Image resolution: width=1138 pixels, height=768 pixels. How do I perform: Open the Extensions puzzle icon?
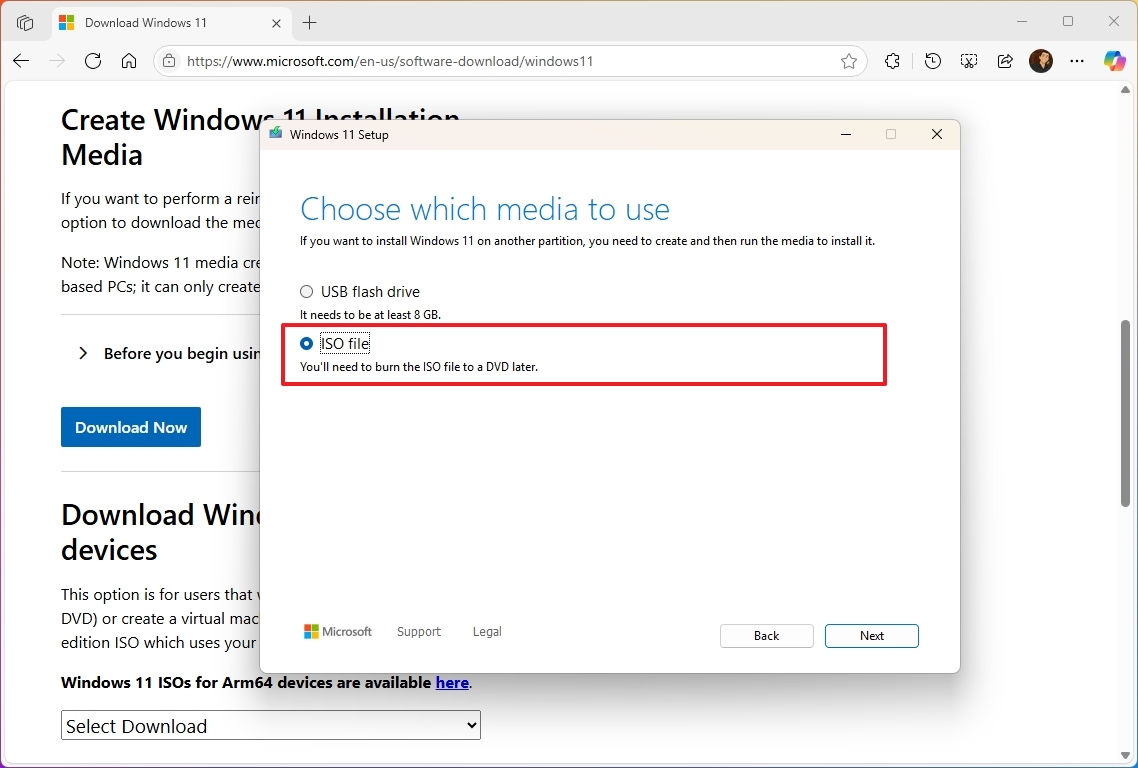click(x=892, y=61)
